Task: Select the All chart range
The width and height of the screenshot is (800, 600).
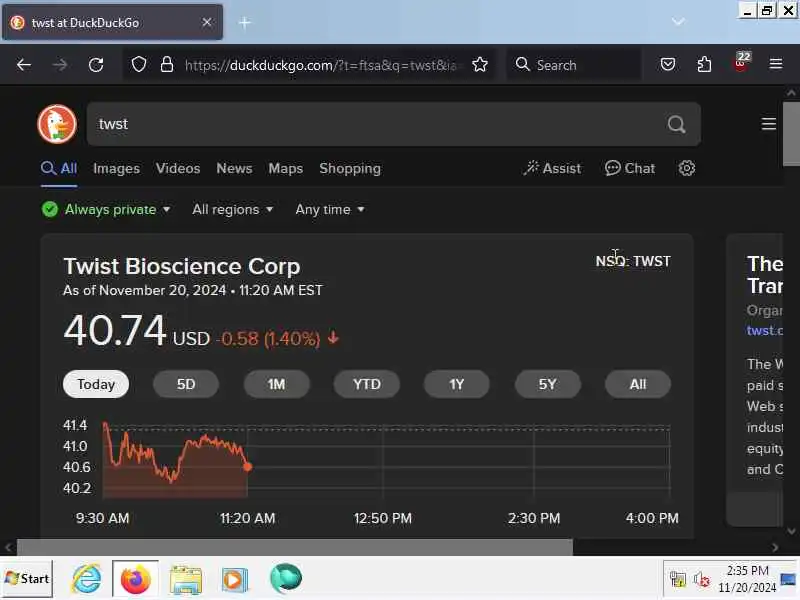Action: 638,384
